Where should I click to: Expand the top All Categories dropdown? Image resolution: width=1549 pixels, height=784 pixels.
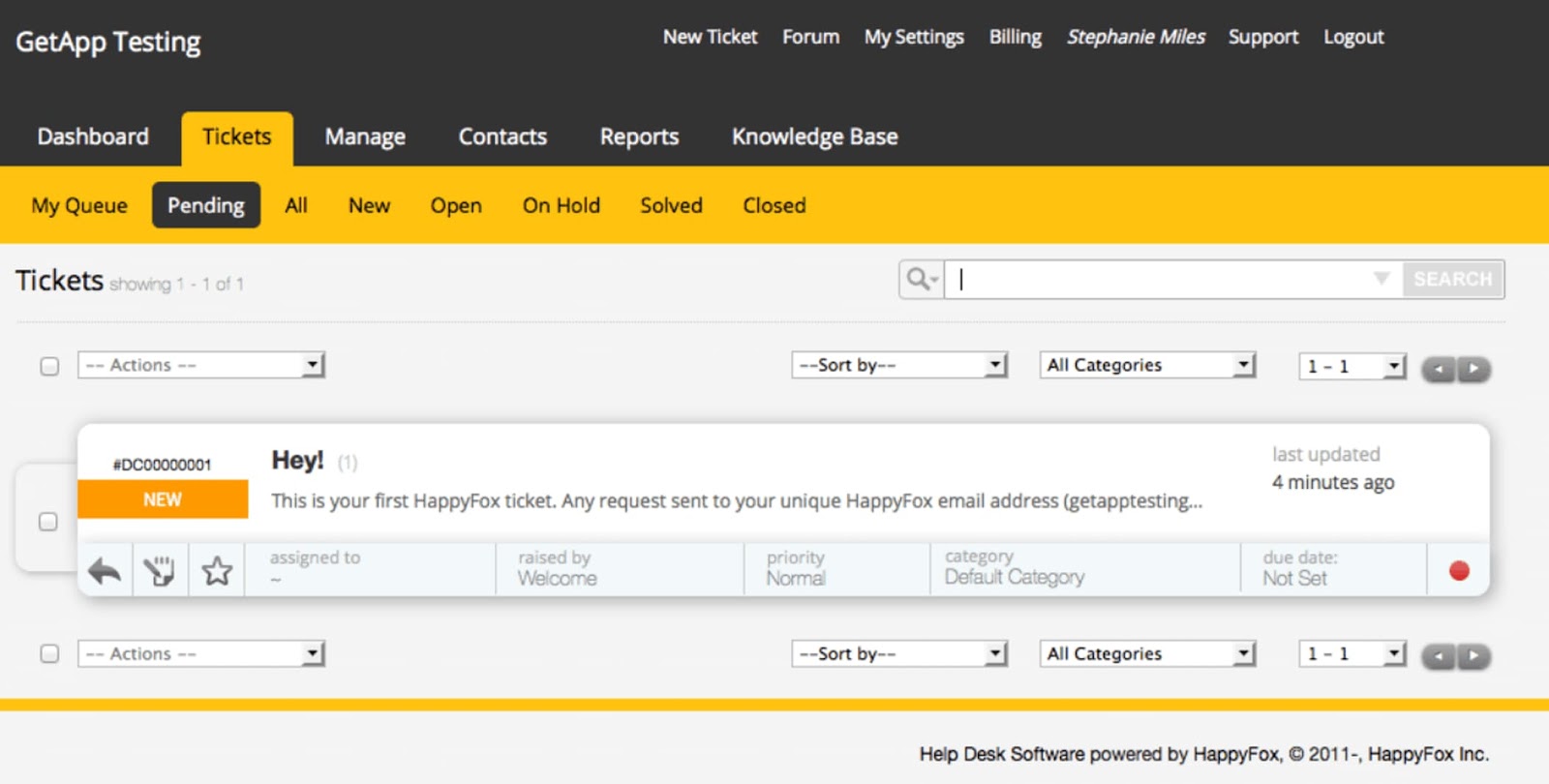coord(1147,365)
